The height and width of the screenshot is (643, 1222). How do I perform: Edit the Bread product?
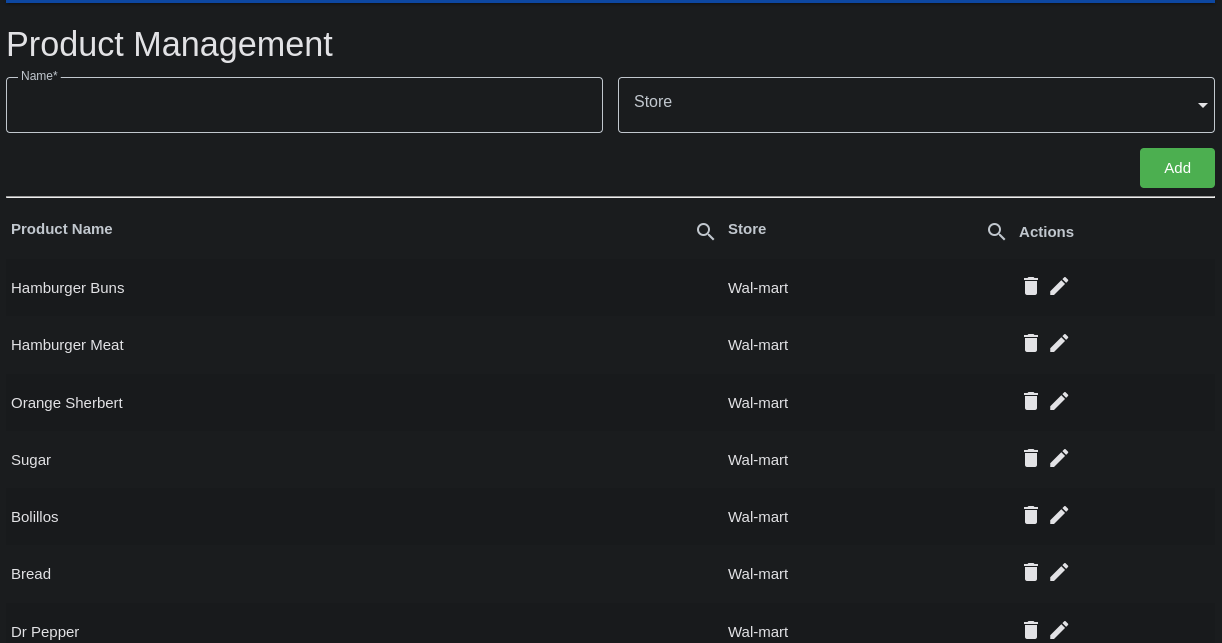[x=1059, y=572]
